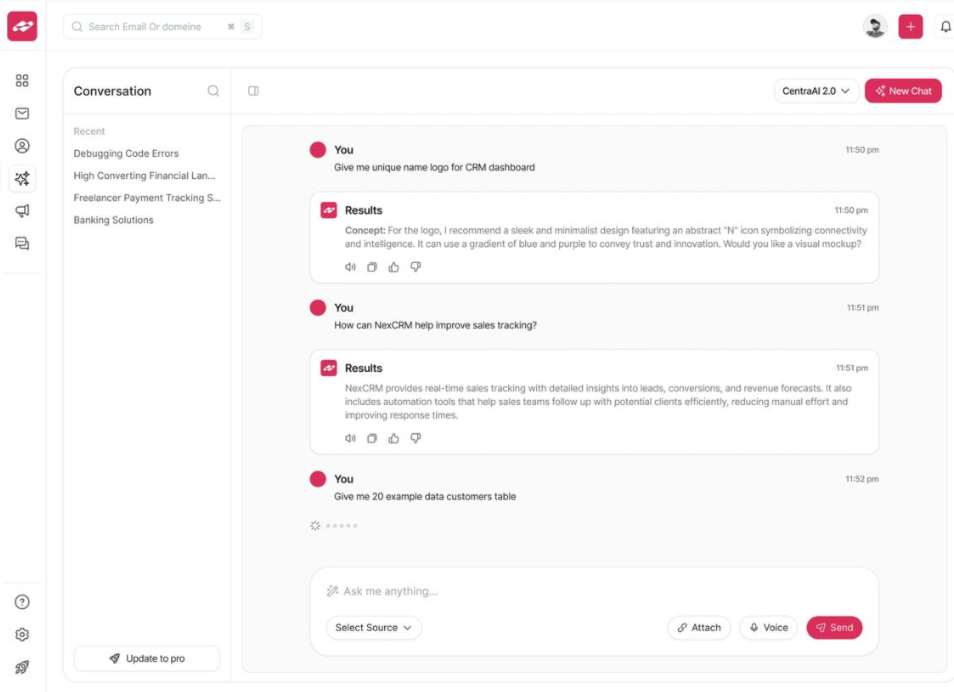The image size is (954, 692).
Task: Open the settings gear icon in sidebar
Action: pos(22,634)
